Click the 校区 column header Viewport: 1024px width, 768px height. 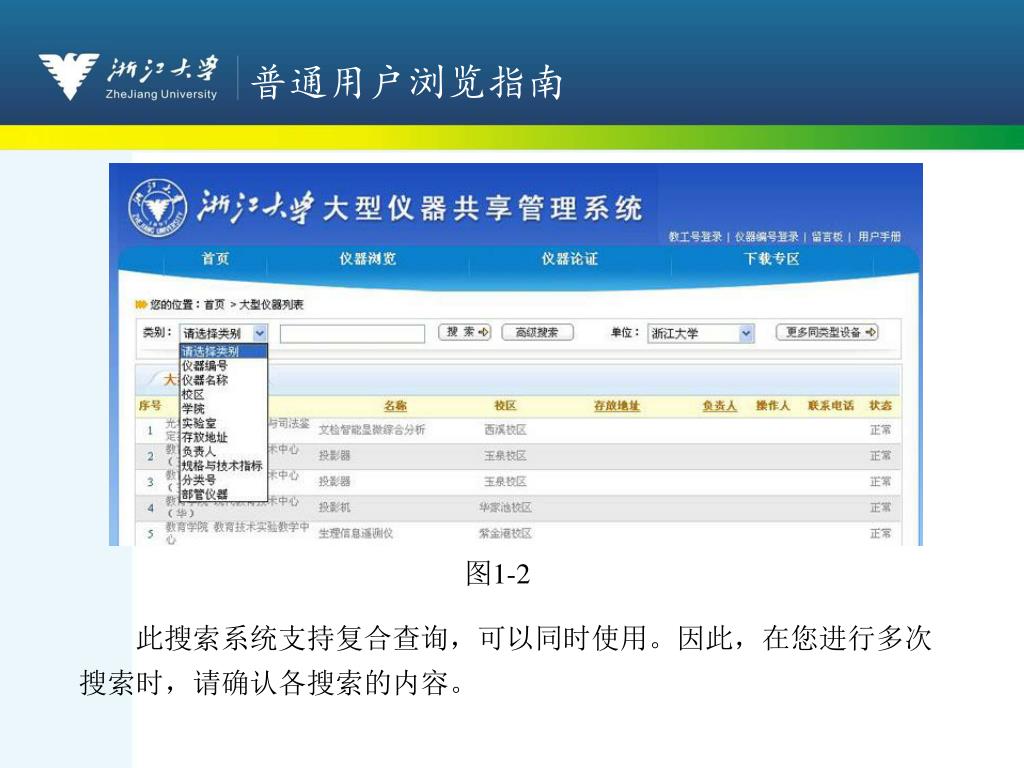505,406
